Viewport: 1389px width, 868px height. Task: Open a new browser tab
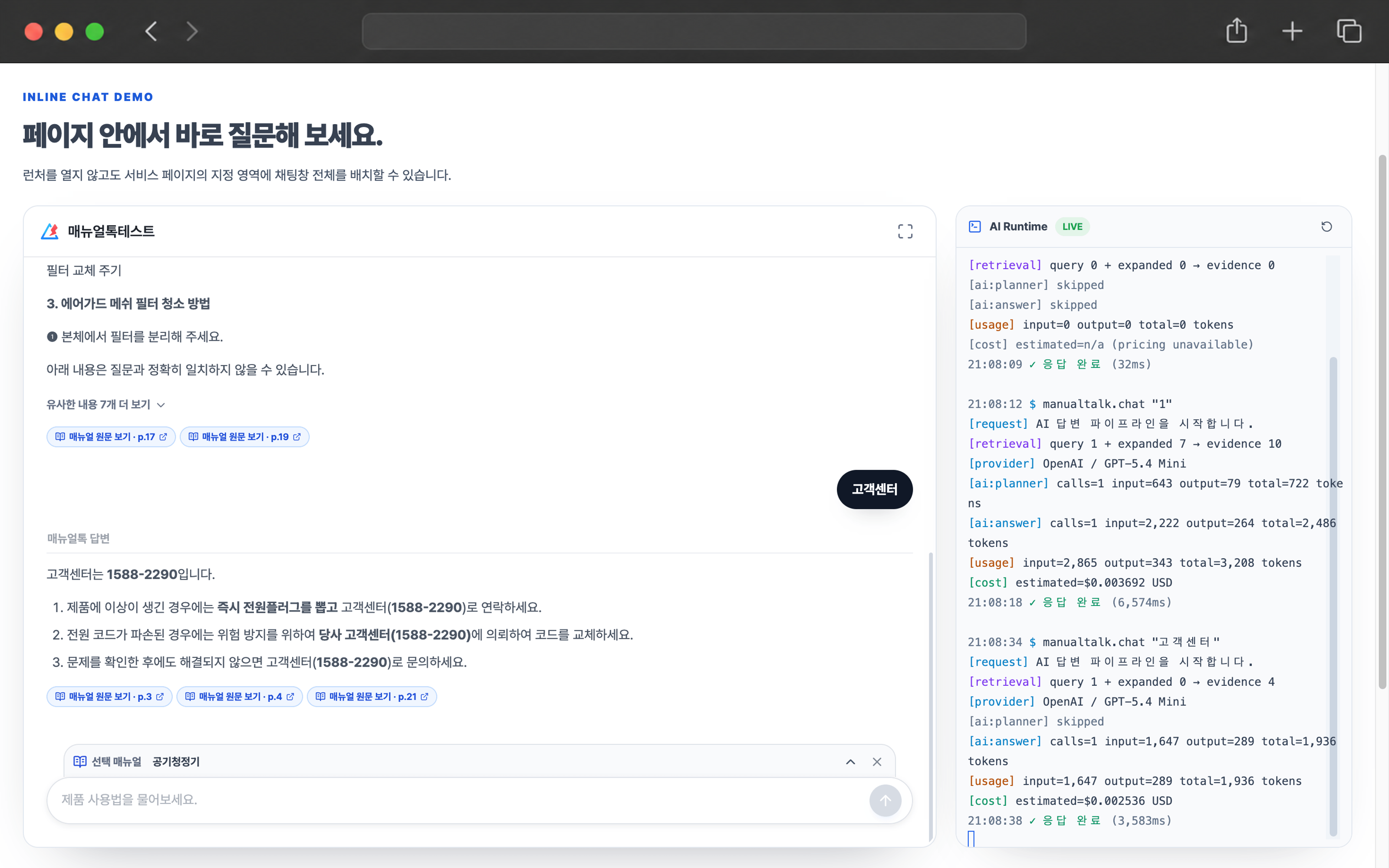1292,31
